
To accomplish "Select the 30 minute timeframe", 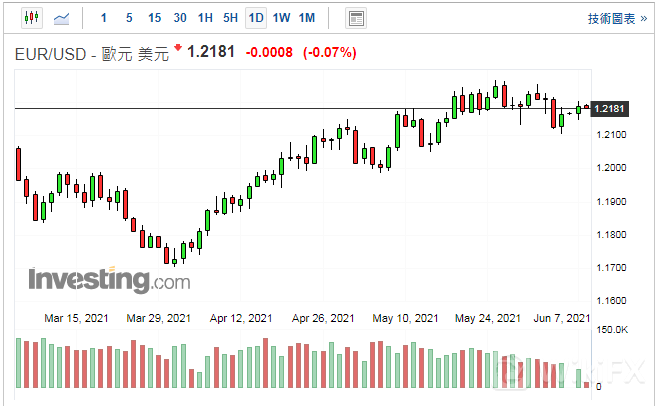I will click(179, 18).
